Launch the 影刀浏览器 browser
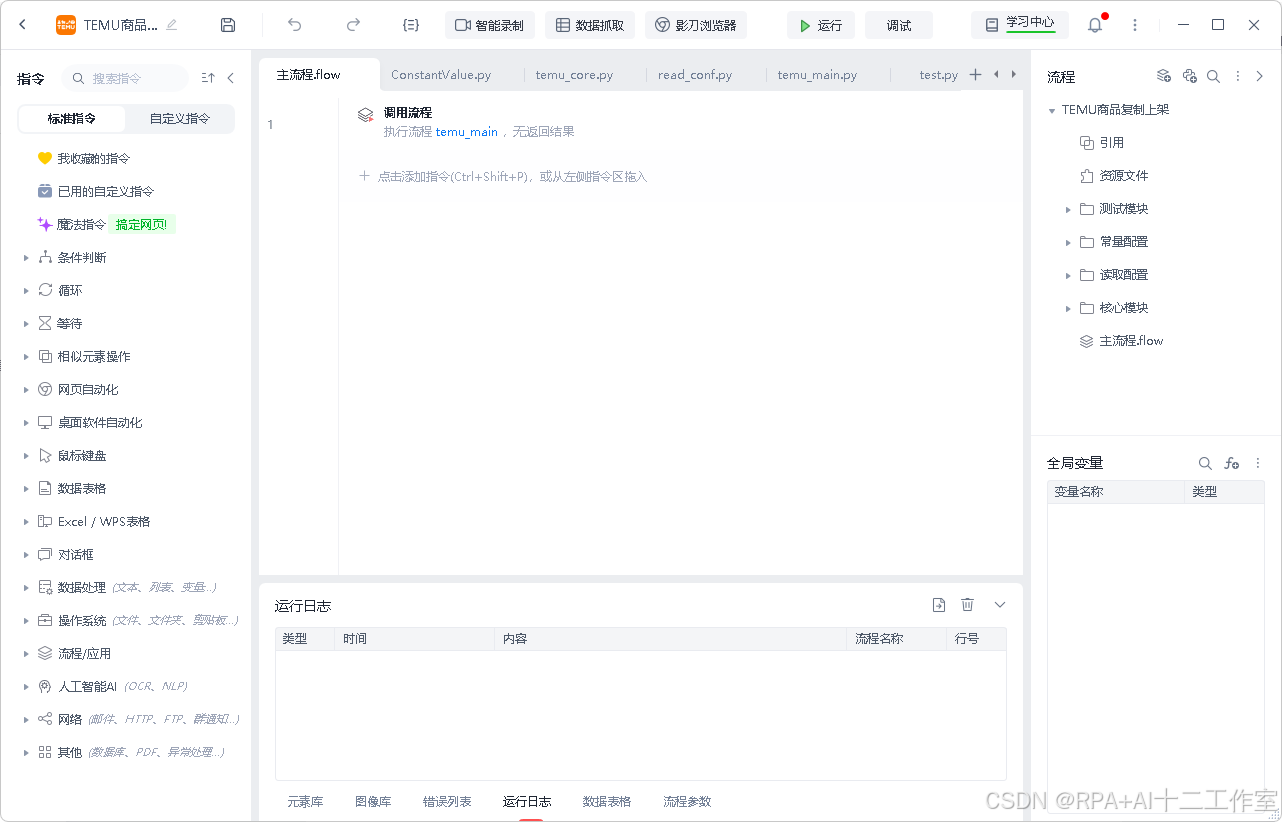The width and height of the screenshot is (1282, 822). pos(696,25)
